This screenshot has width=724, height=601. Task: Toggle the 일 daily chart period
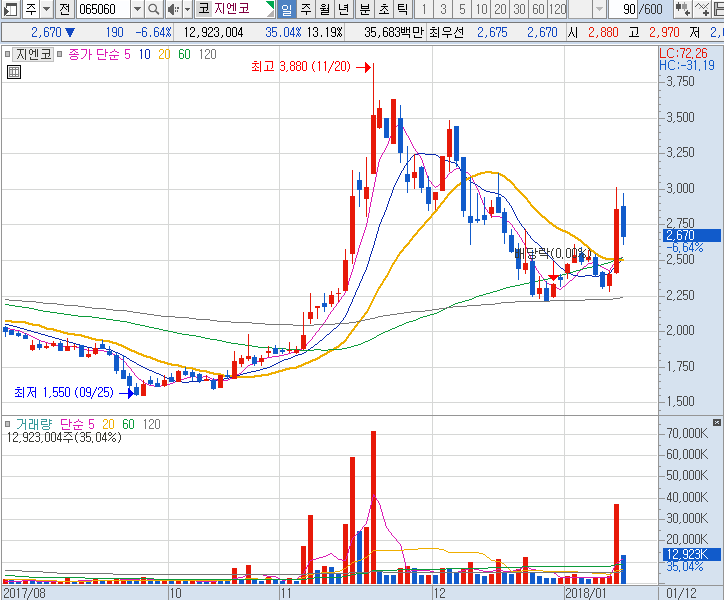286,9
